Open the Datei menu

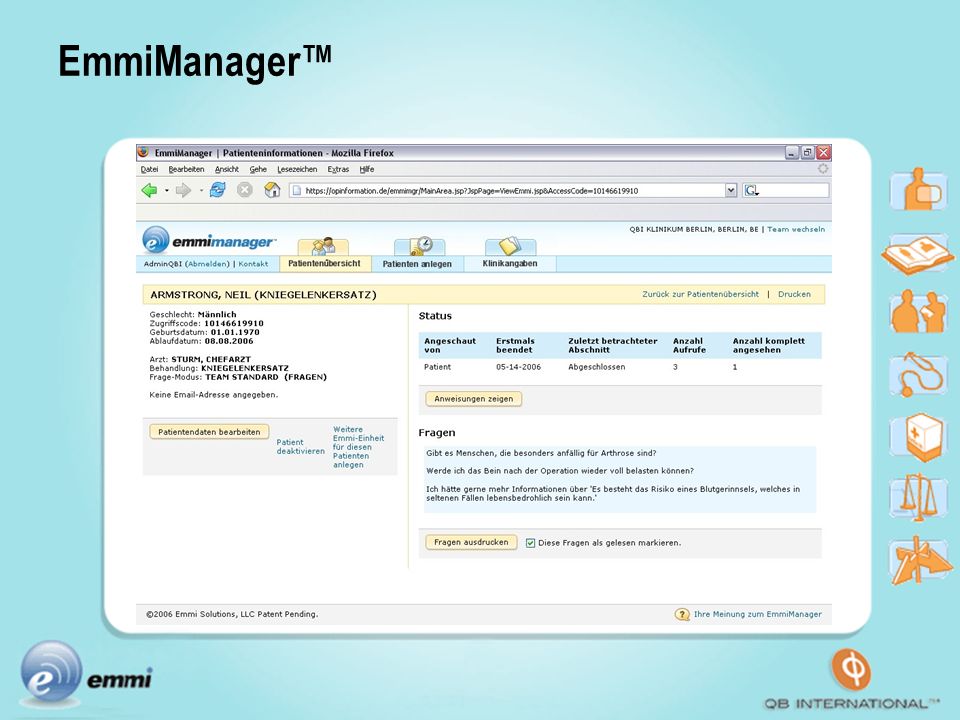pyautogui.click(x=149, y=169)
